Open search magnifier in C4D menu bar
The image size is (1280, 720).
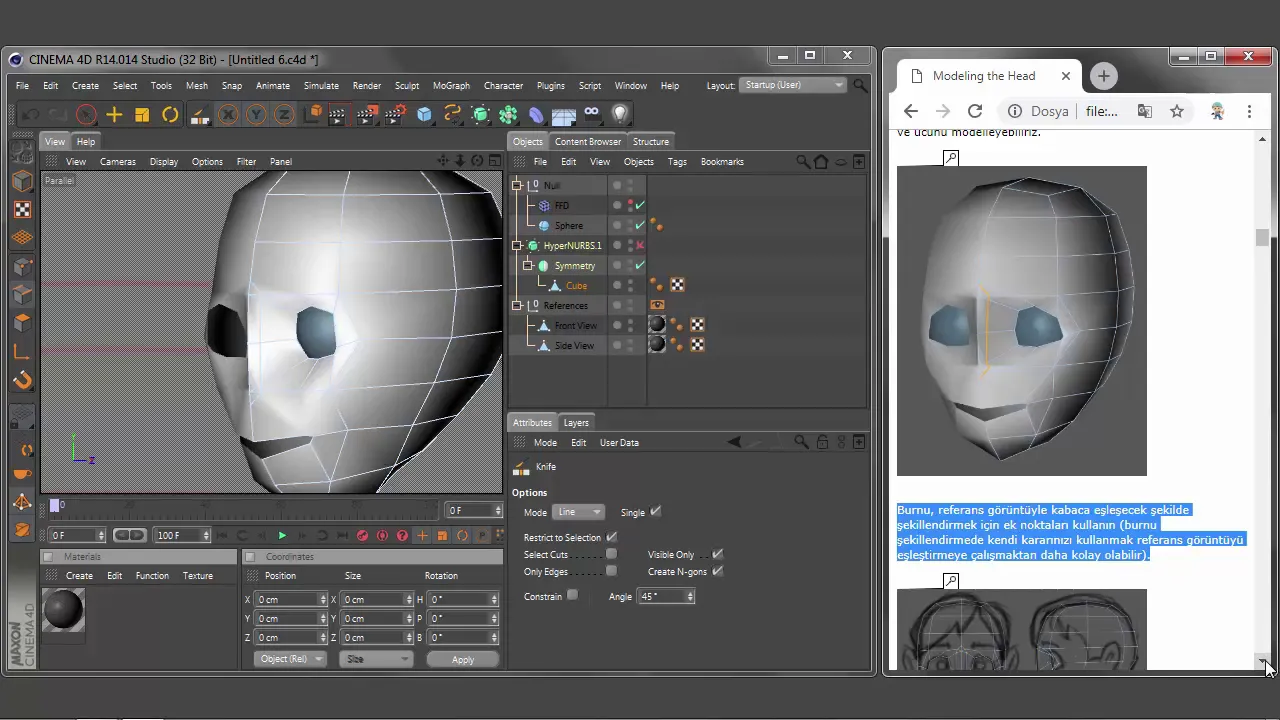pos(860,86)
